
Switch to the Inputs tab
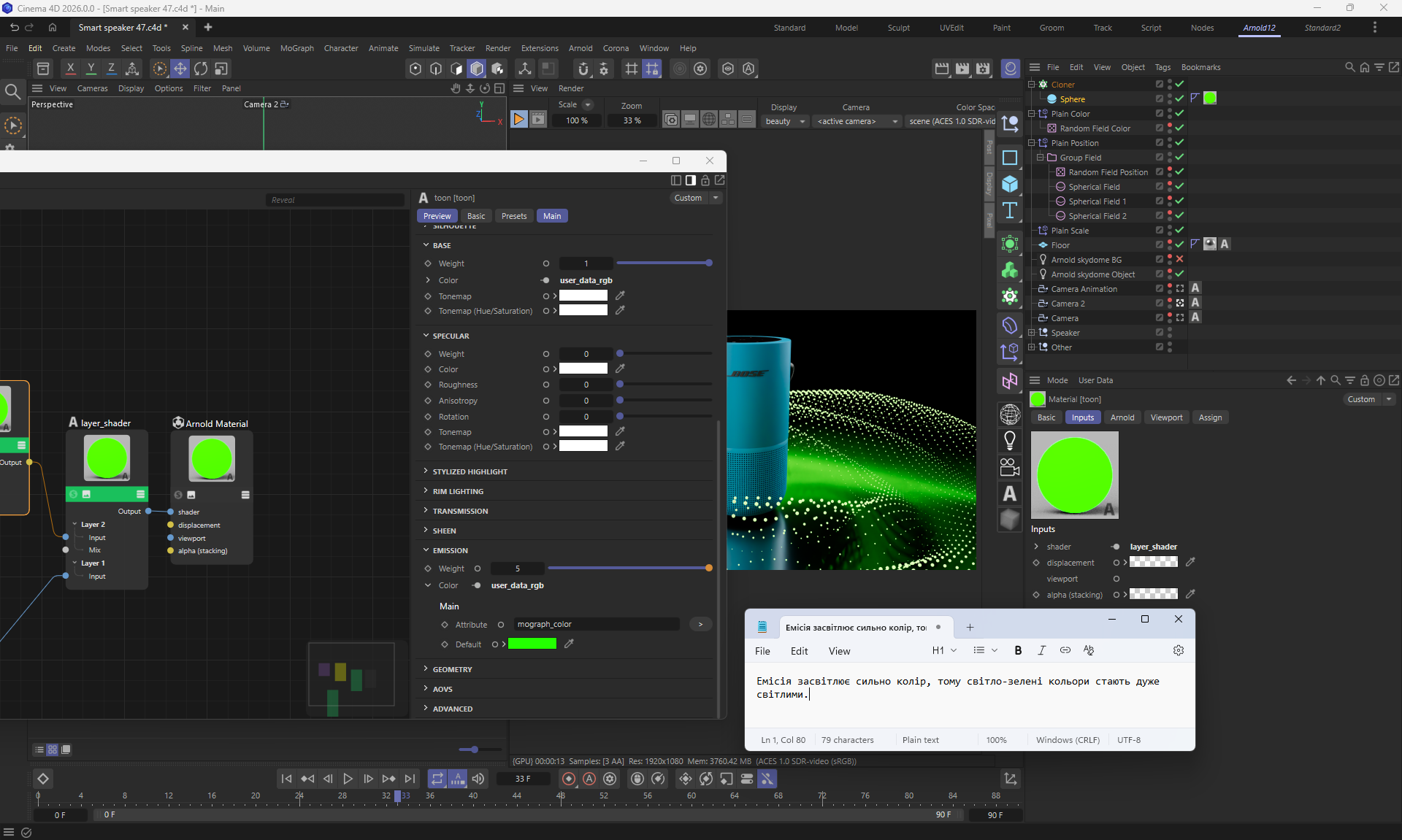click(1082, 417)
